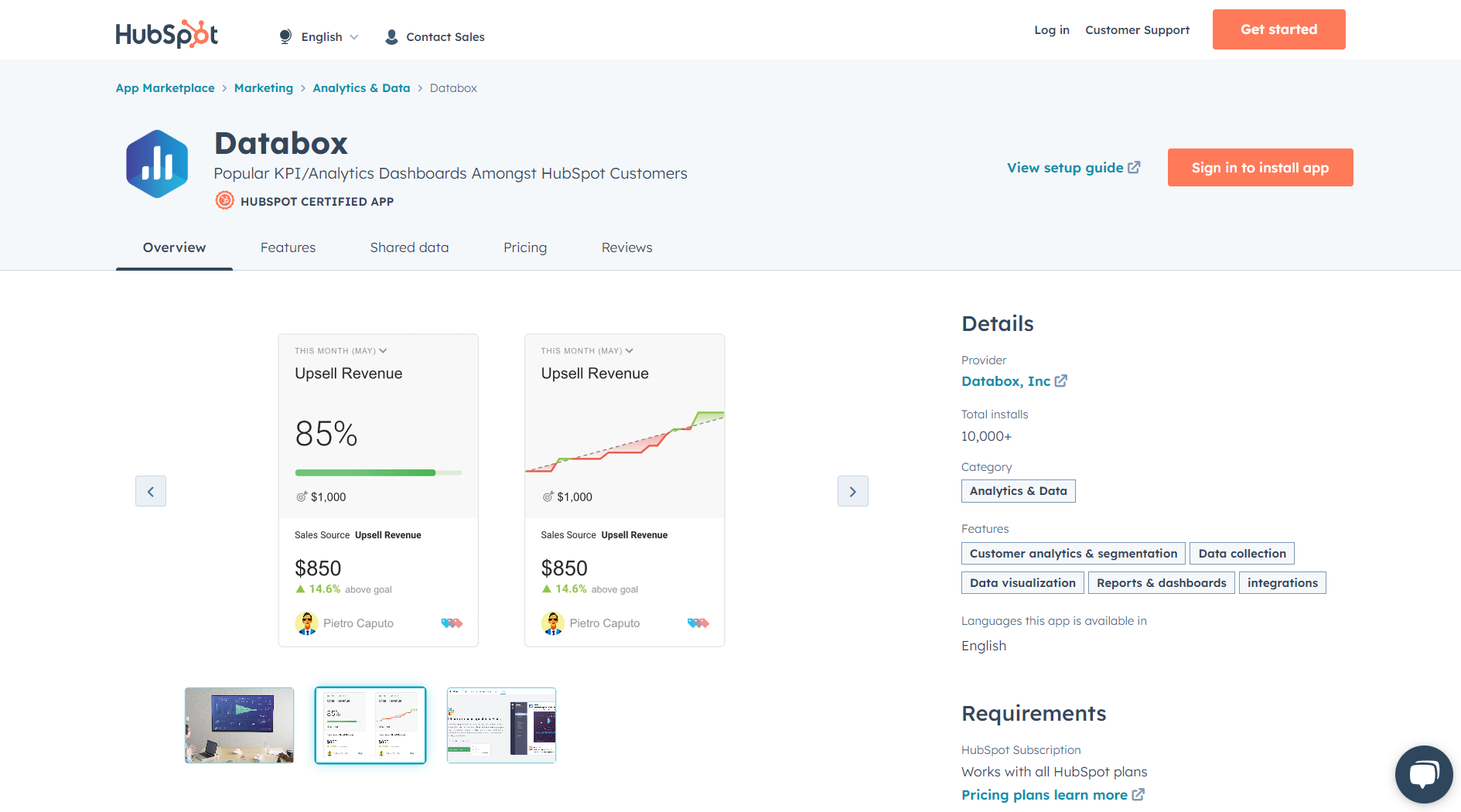1461x812 pixels.
Task: Click the HubSpot Certified App badge icon
Action: click(x=224, y=201)
